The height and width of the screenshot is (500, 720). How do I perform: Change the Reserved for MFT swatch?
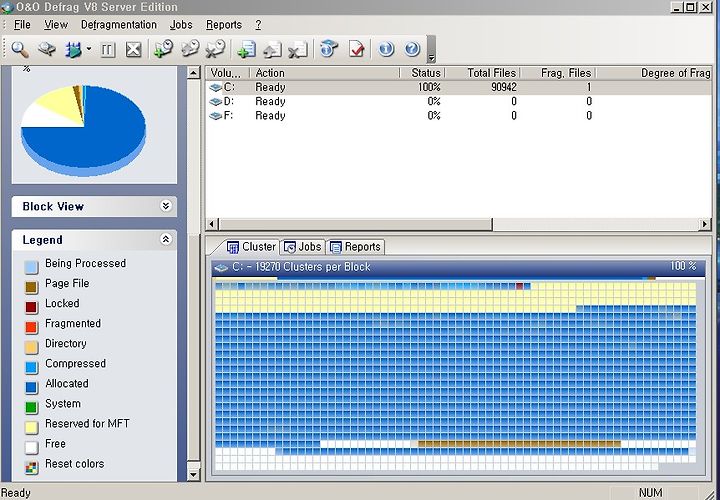pos(31,427)
